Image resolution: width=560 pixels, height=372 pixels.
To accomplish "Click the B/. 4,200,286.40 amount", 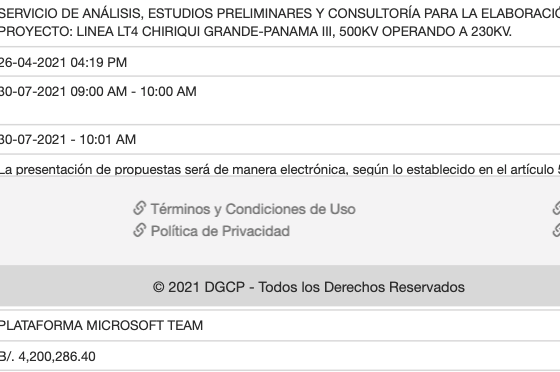I will click(x=48, y=356).
